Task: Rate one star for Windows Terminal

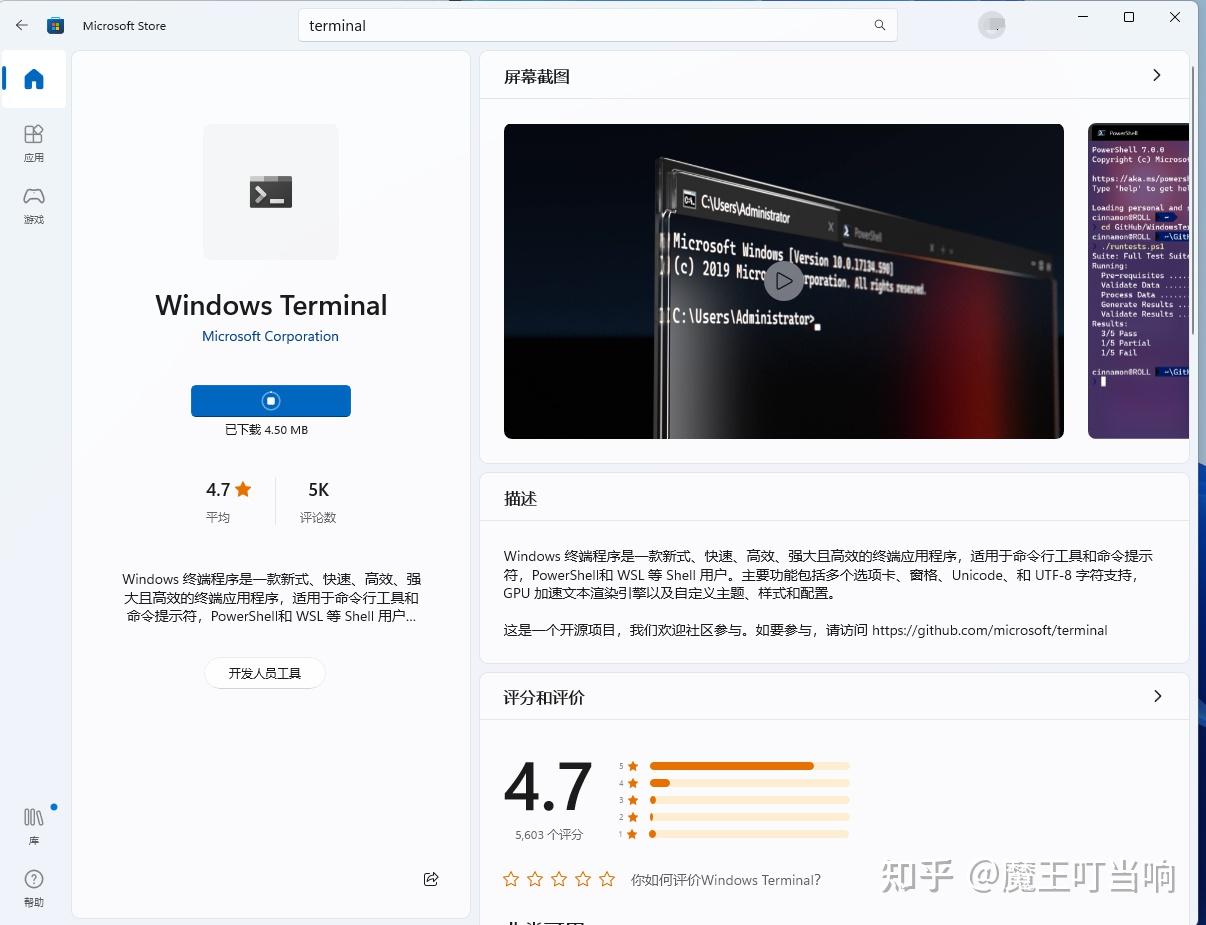Action: click(x=510, y=880)
